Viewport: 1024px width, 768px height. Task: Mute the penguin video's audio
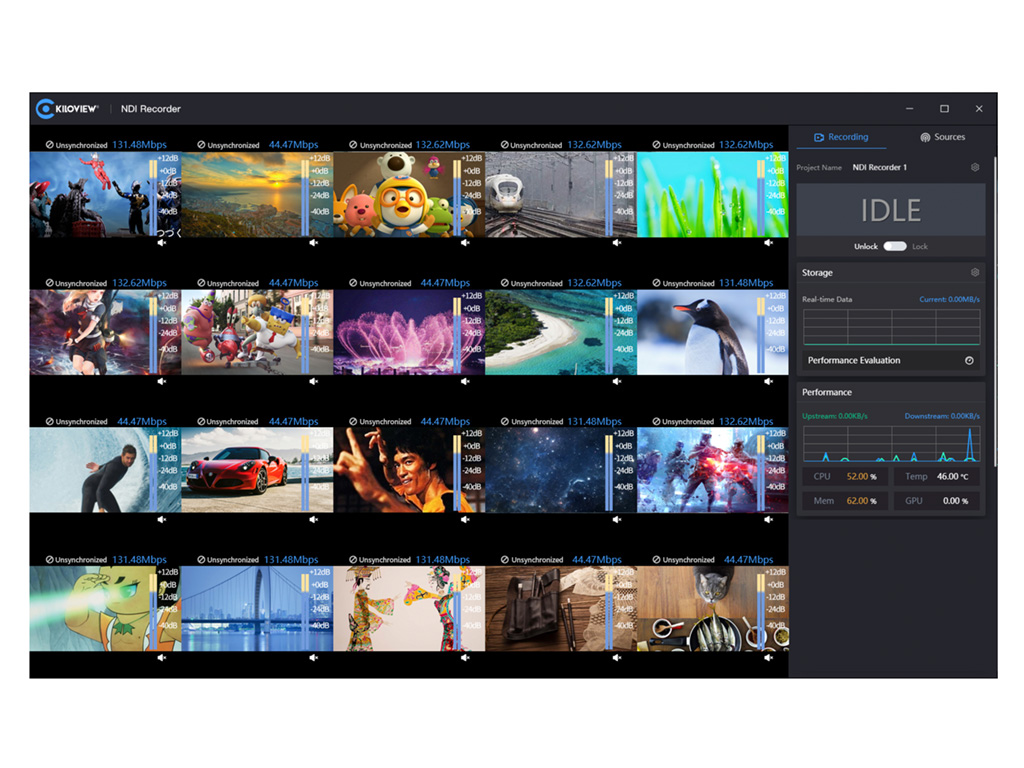(767, 381)
